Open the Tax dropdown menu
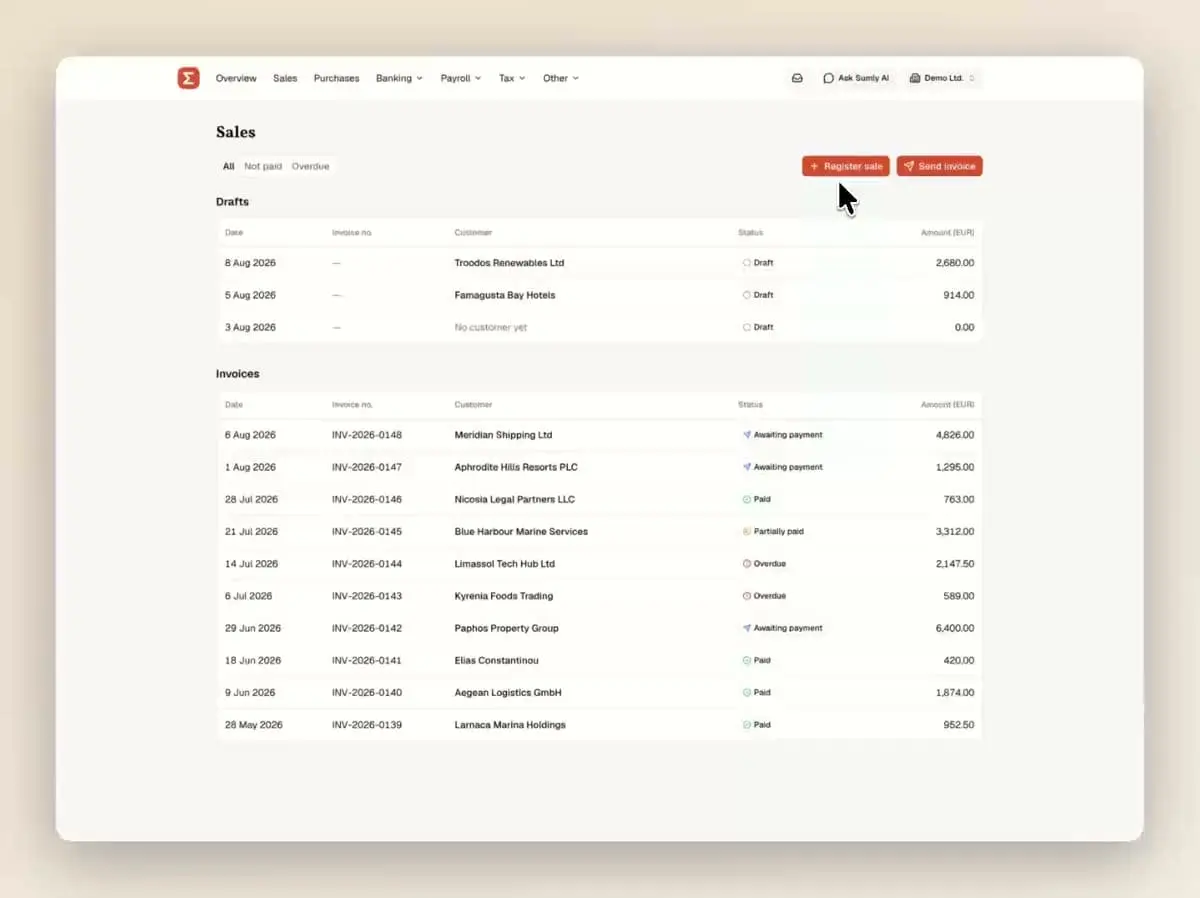 pyautogui.click(x=512, y=78)
